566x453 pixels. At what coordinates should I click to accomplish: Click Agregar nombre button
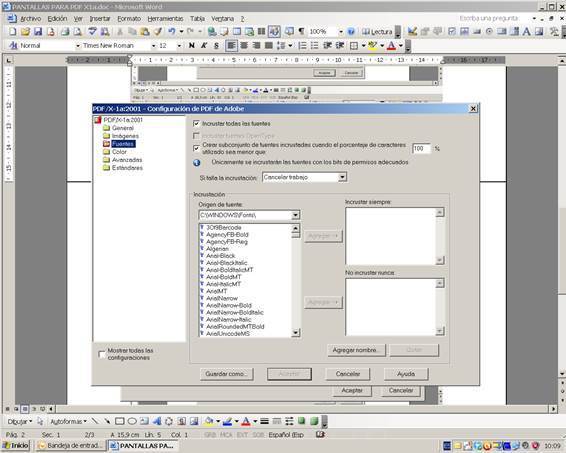[x=356, y=350]
